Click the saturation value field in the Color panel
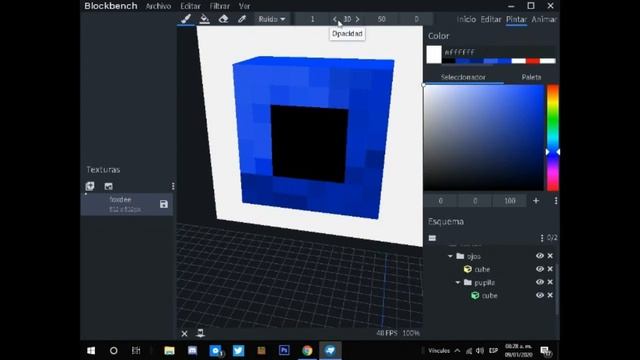640x360 pixels. coord(475,201)
